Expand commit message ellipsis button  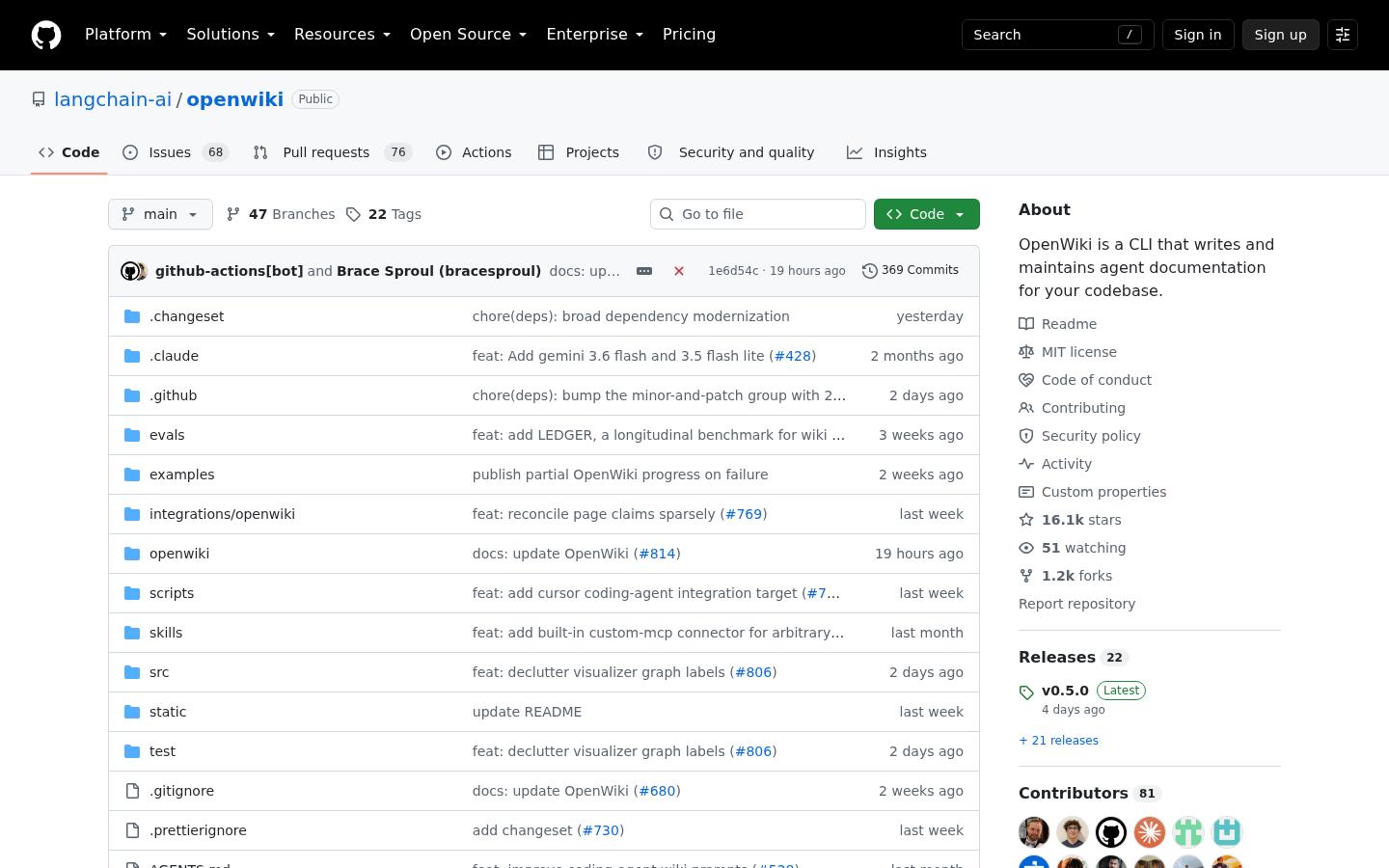[644, 271]
